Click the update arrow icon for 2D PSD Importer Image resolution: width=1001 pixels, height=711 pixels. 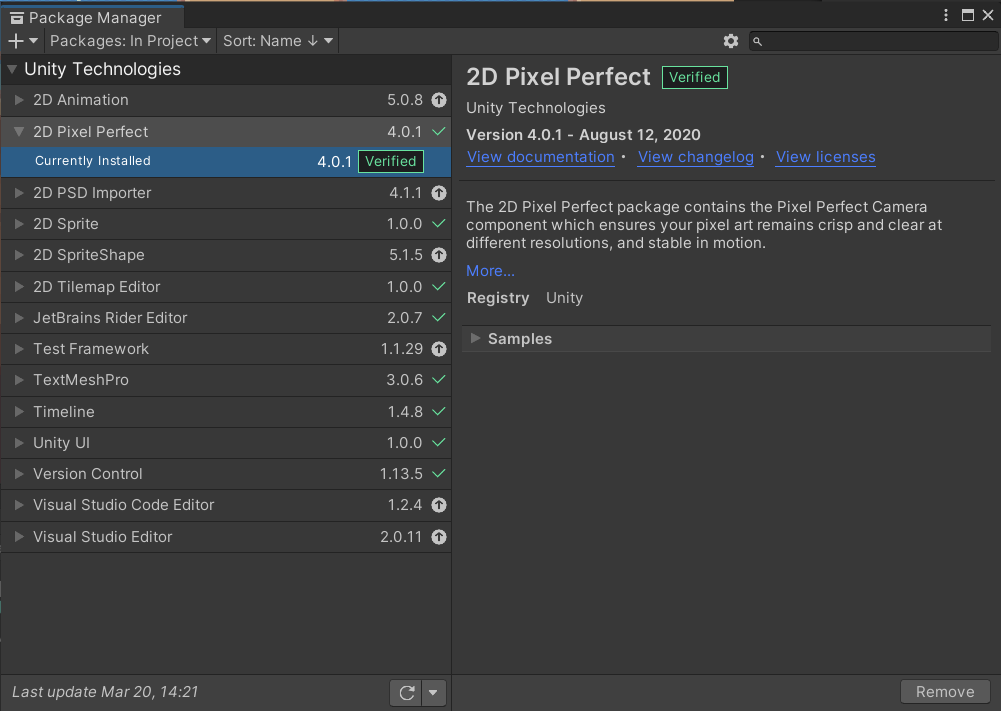(x=439, y=193)
